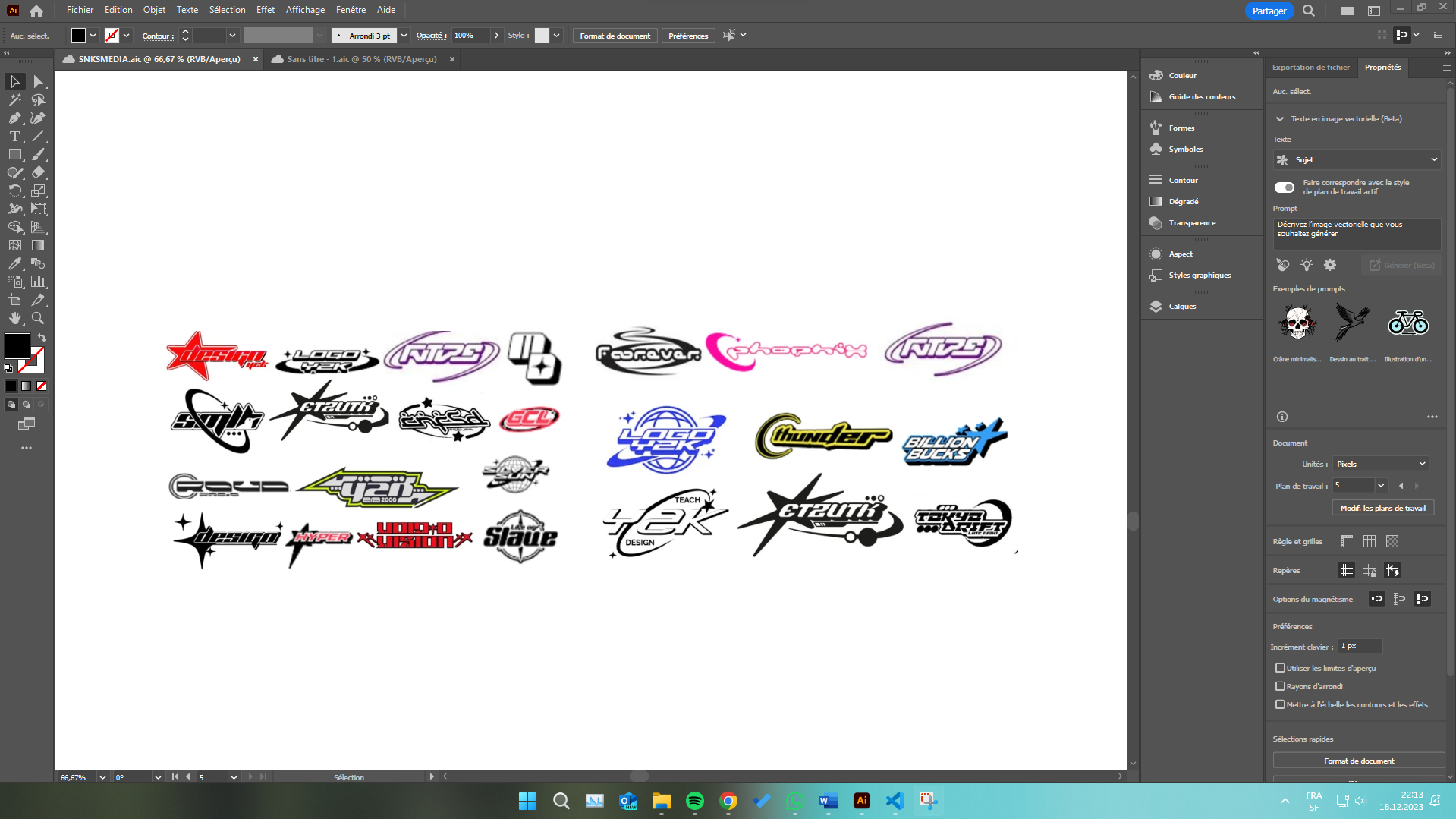Open generation settings gear icon

(x=1330, y=265)
